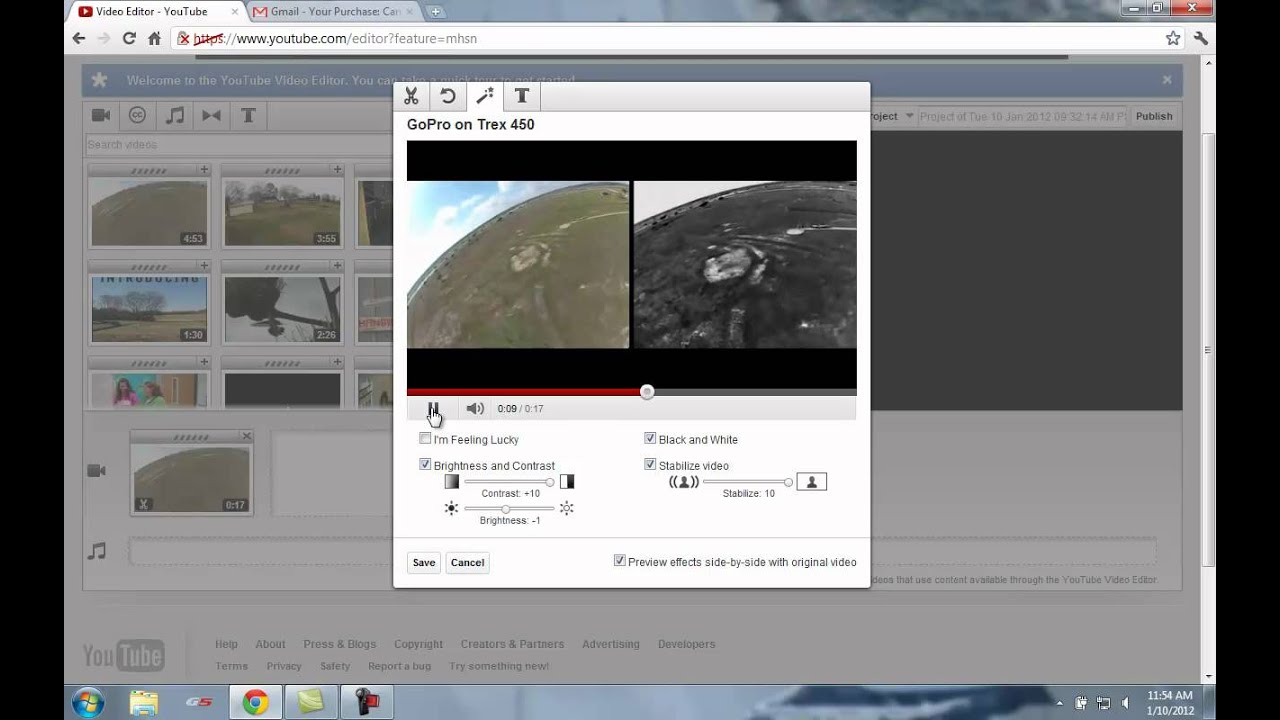1280x720 pixels.
Task: Select the video thumbnail with duration 3:55
Action: tap(283, 212)
